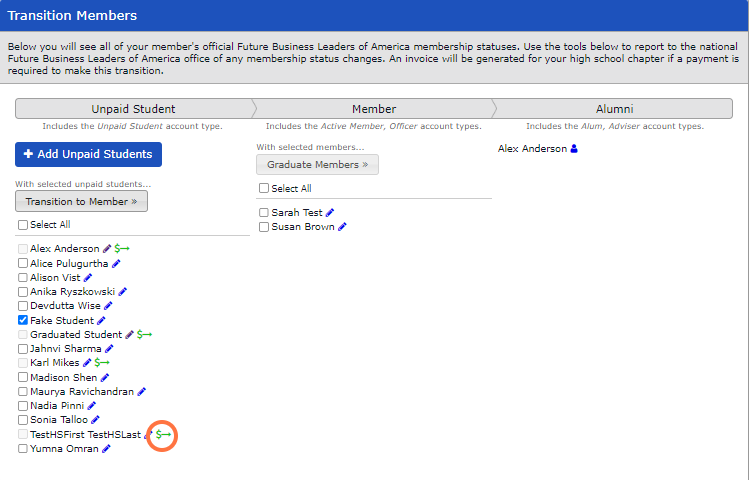Click the pencil icon next to Graduated Student
Image resolution: width=749 pixels, height=480 pixels.
click(129, 335)
